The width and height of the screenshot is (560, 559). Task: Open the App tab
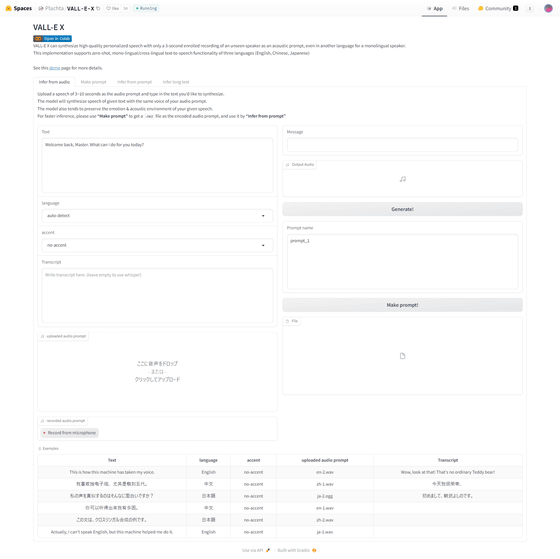435,9
